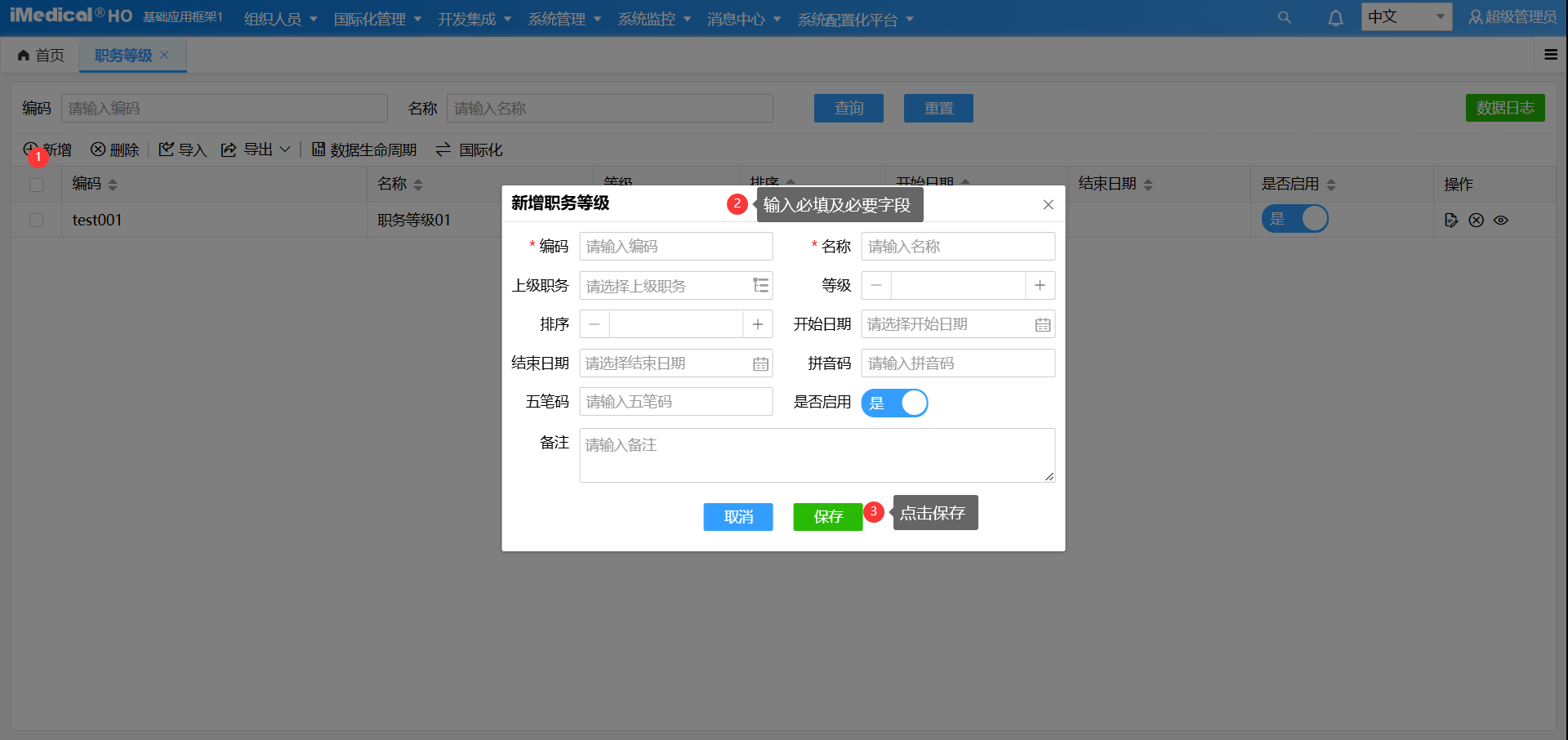Click the 国际化 toolbar button
The height and width of the screenshot is (740, 1568).
tap(469, 149)
